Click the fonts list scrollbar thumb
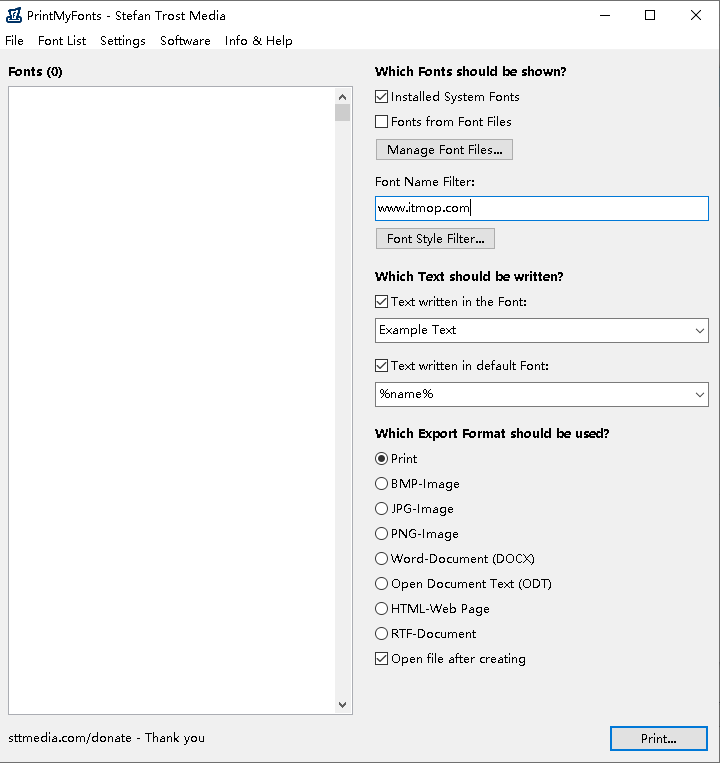This screenshot has width=720, height=763. [x=343, y=112]
